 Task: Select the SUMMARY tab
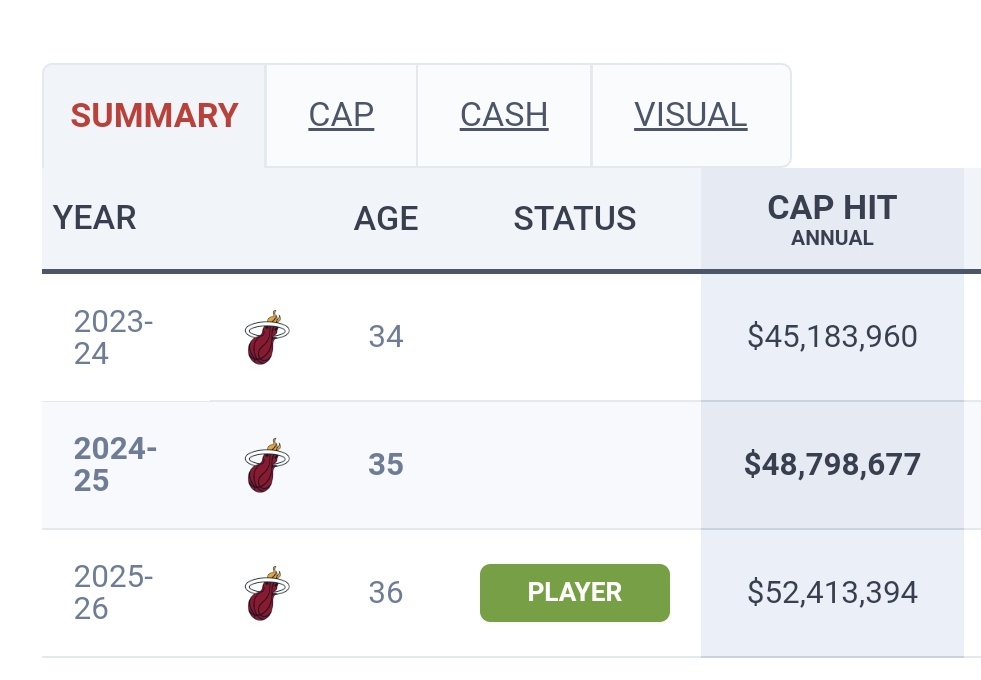click(154, 115)
